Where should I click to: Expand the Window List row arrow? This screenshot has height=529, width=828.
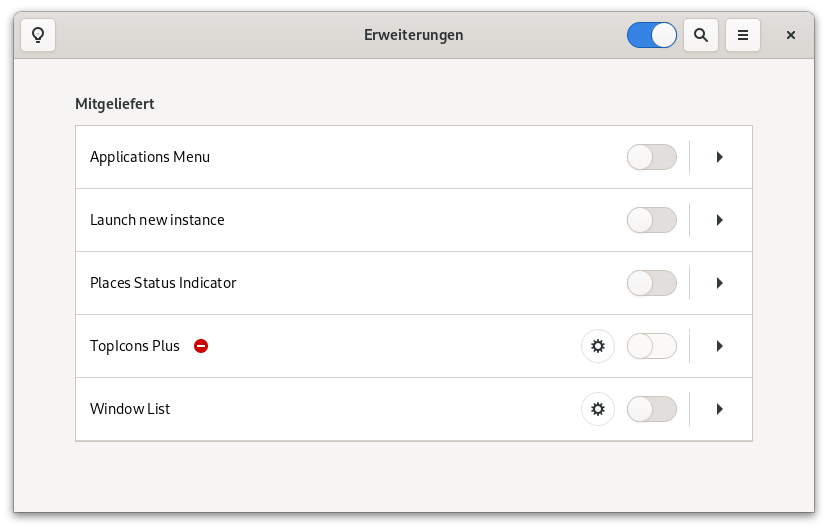pos(719,409)
